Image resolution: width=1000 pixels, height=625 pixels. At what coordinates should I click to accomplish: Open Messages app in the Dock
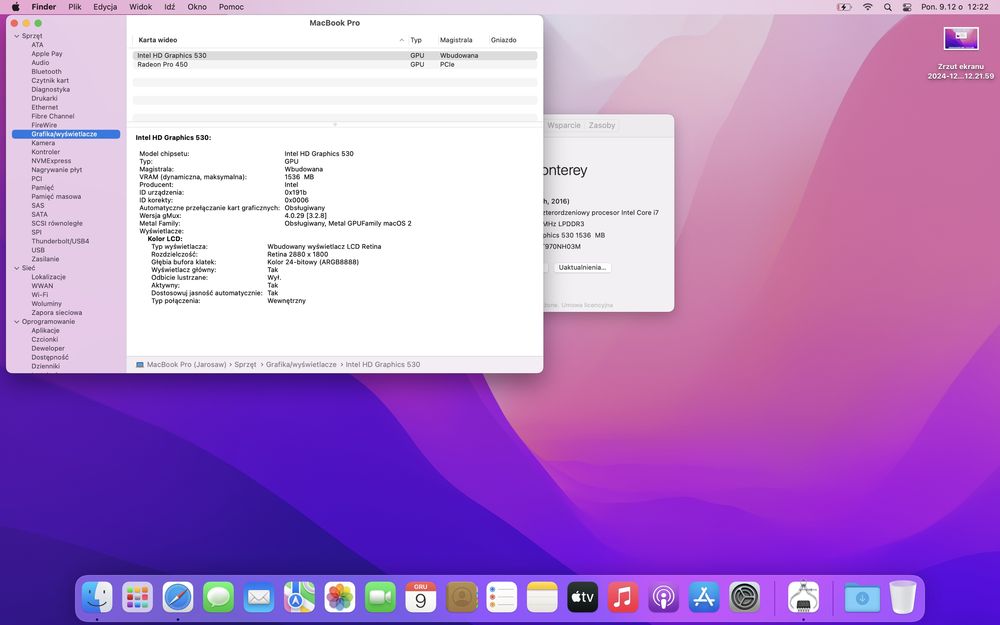point(218,598)
